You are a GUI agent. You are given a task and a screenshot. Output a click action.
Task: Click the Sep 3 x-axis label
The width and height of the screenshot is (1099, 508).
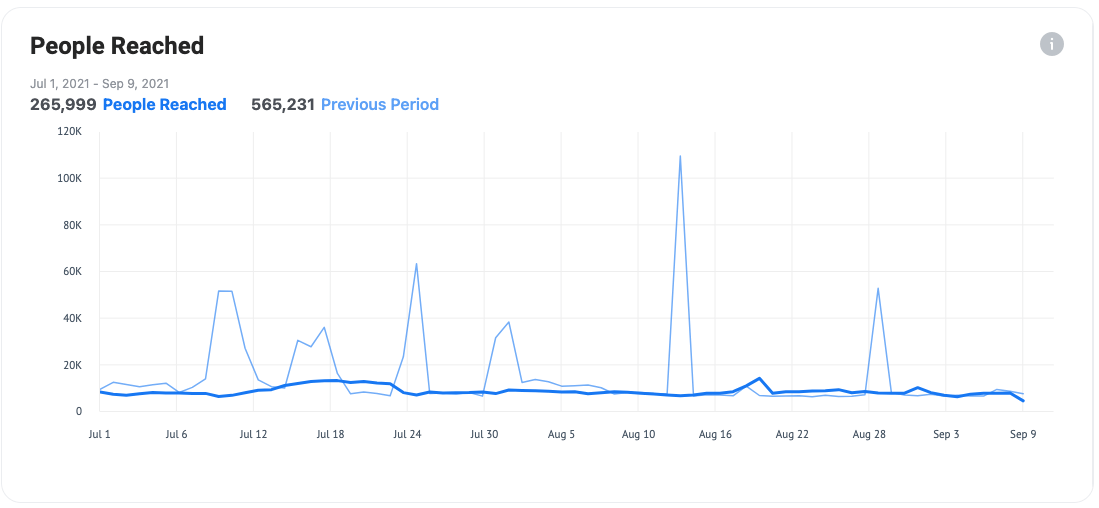point(946,434)
